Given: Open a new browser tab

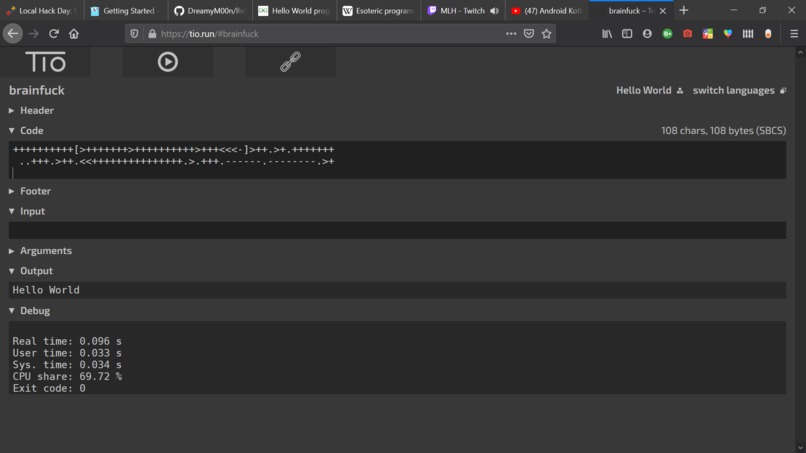Looking at the screenshot, I should coord(684,10).
